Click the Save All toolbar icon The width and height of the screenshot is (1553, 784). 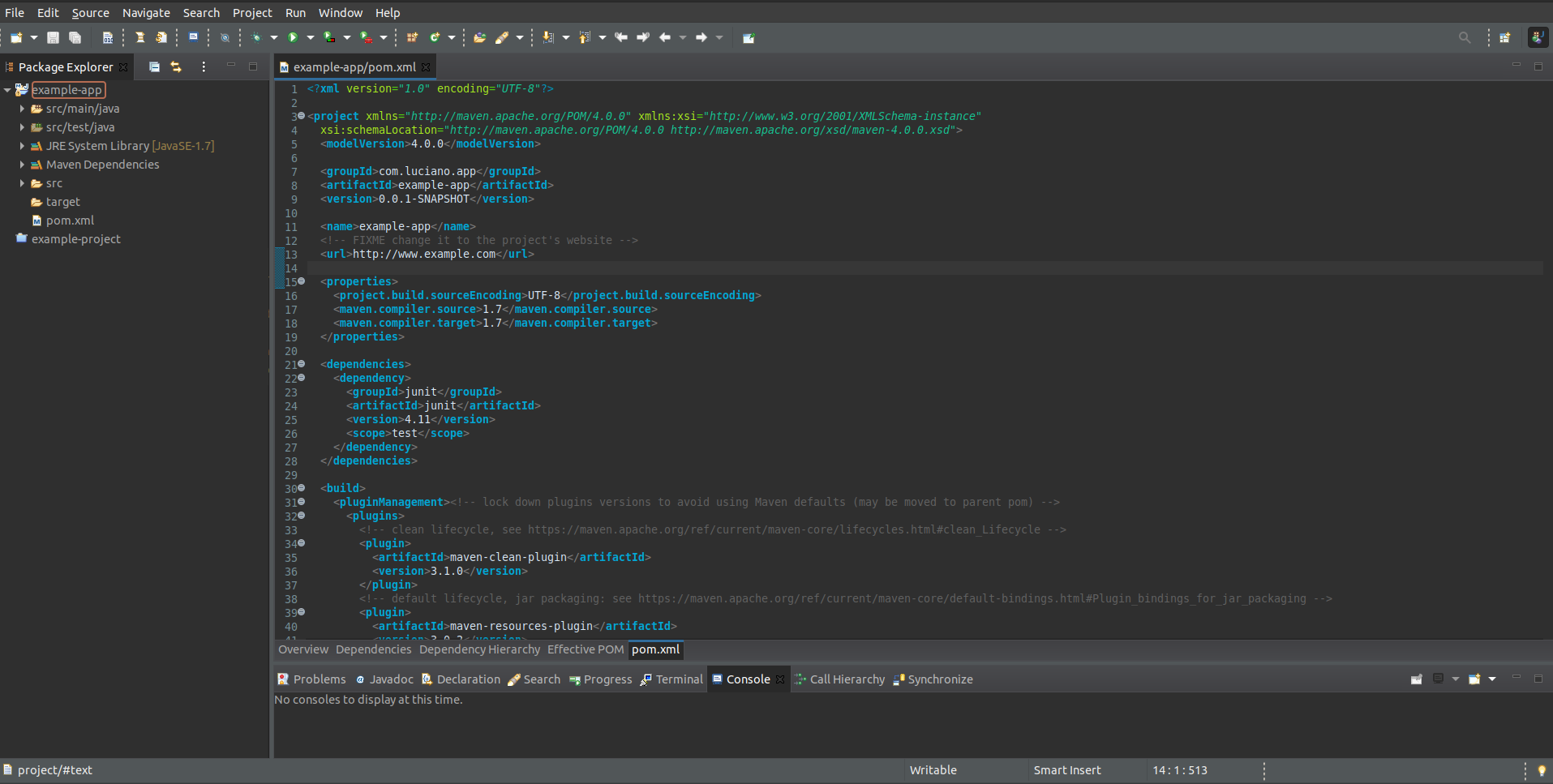pos(75,37)
